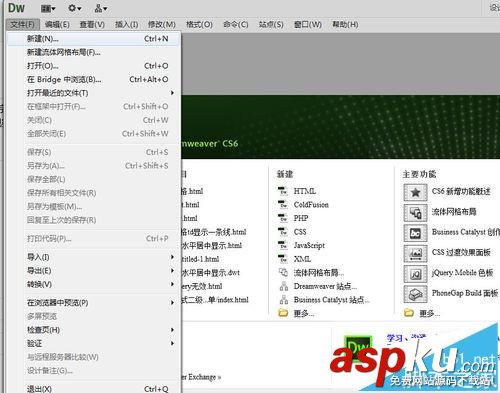Expand 打开最近的文件(T) submenu

(x=93, y=93)
